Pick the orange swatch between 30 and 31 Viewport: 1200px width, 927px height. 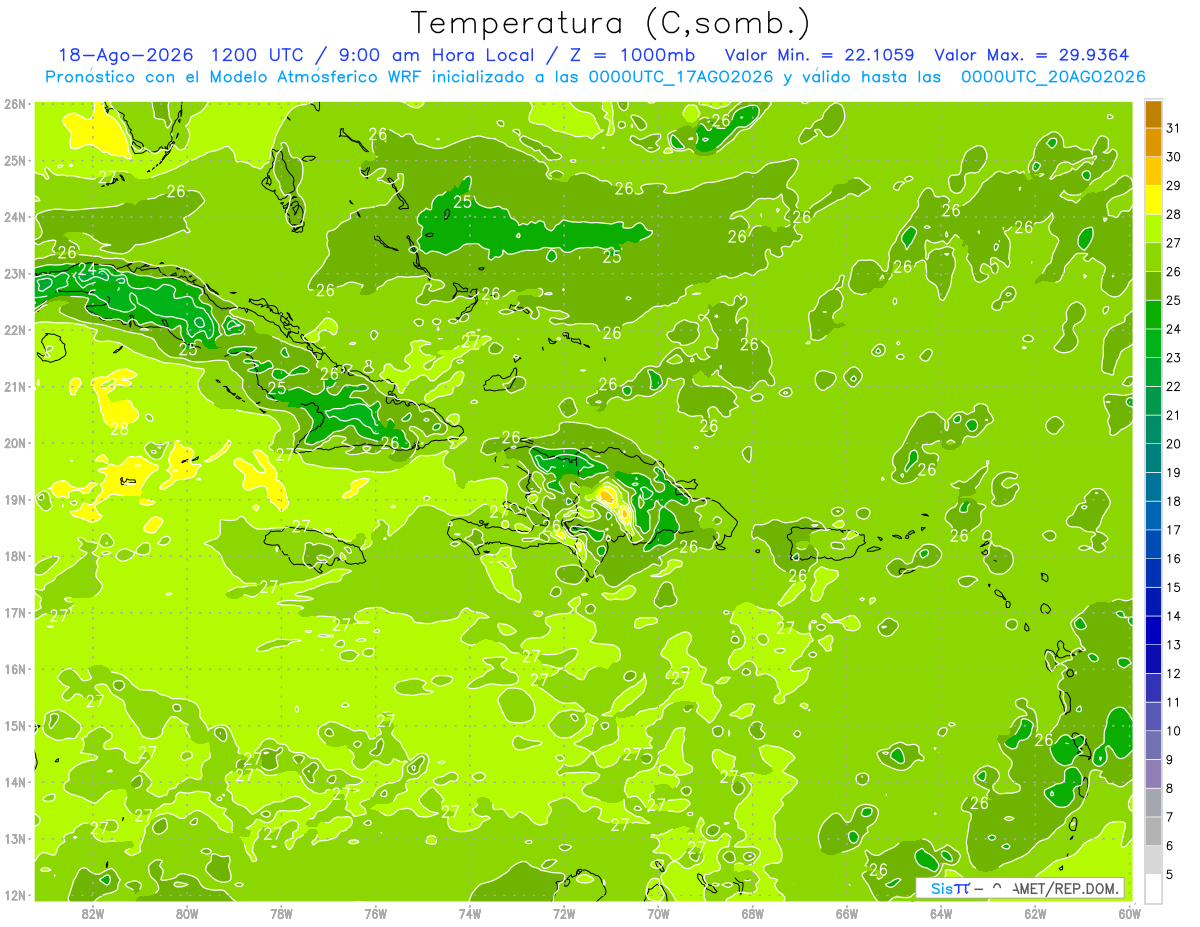point(1153,143)
